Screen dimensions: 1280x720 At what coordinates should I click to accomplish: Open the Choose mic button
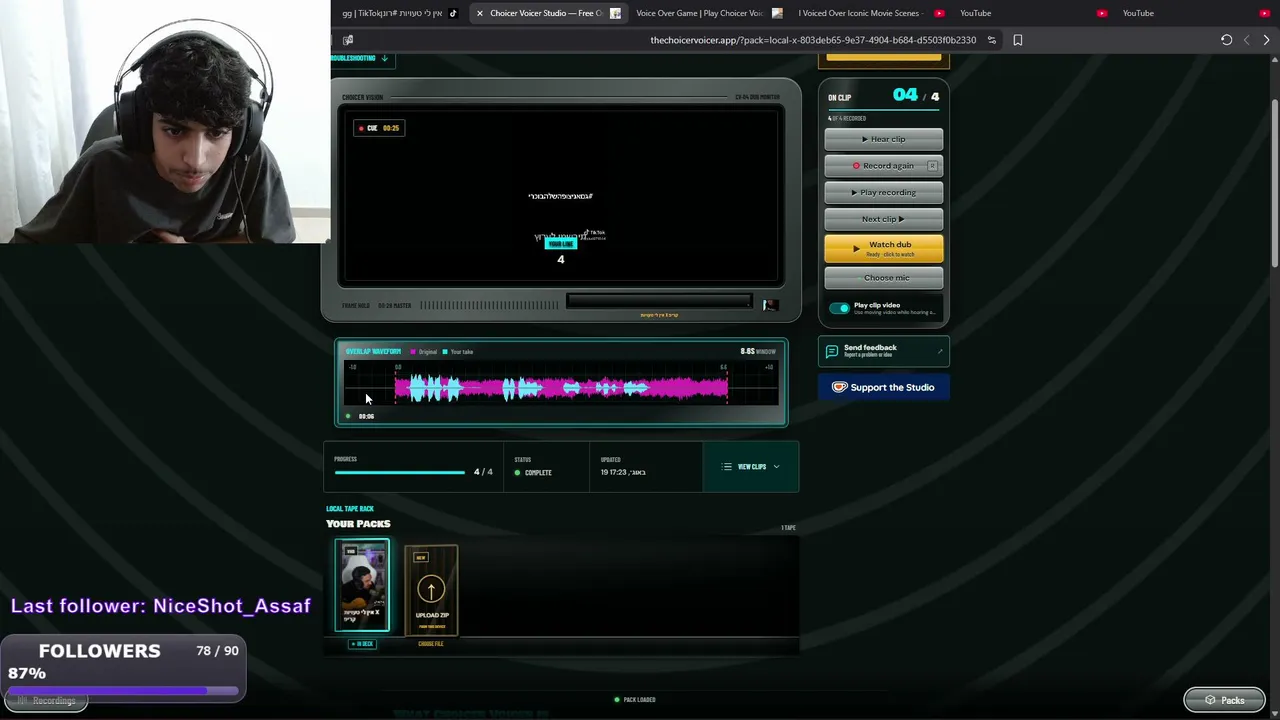click(x=883, y=278)
